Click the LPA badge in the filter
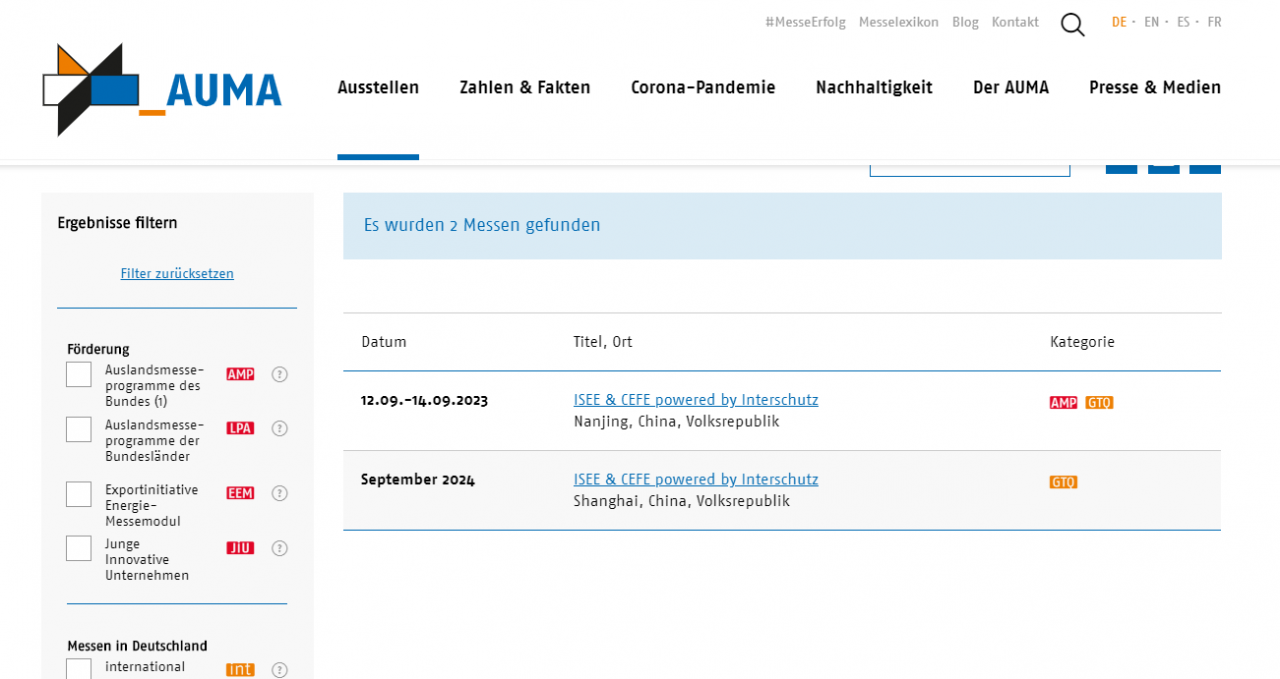1280x679 pixels. pos(240,428)
